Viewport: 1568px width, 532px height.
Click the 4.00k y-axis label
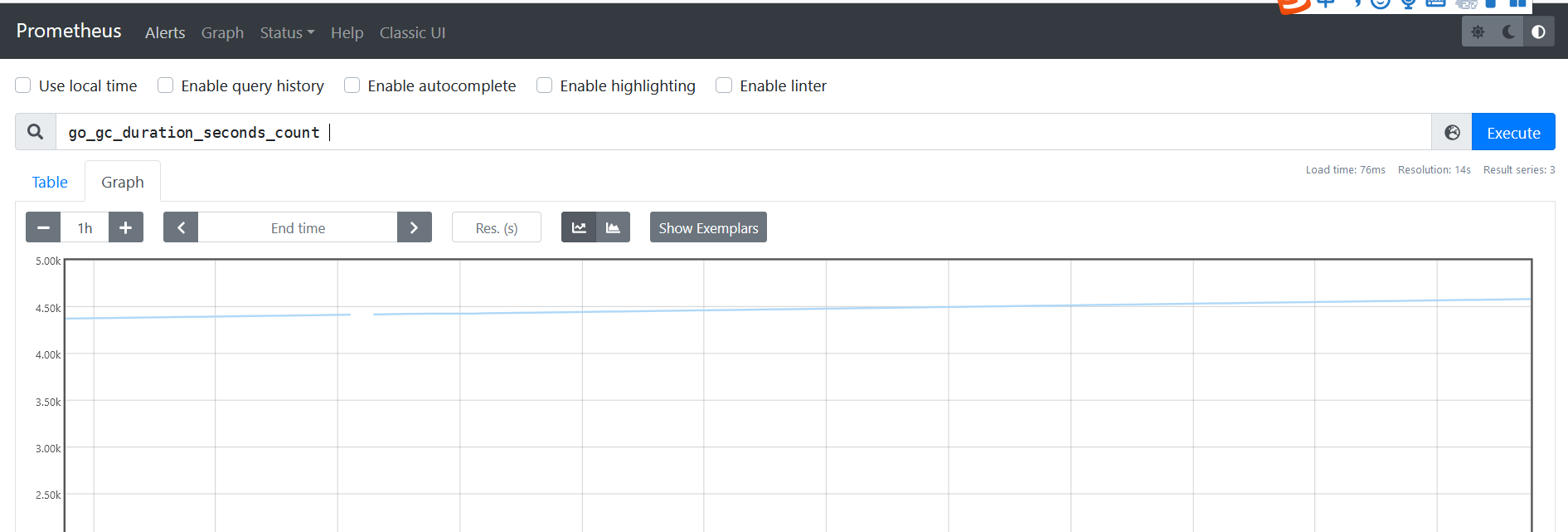click(48, 354)
